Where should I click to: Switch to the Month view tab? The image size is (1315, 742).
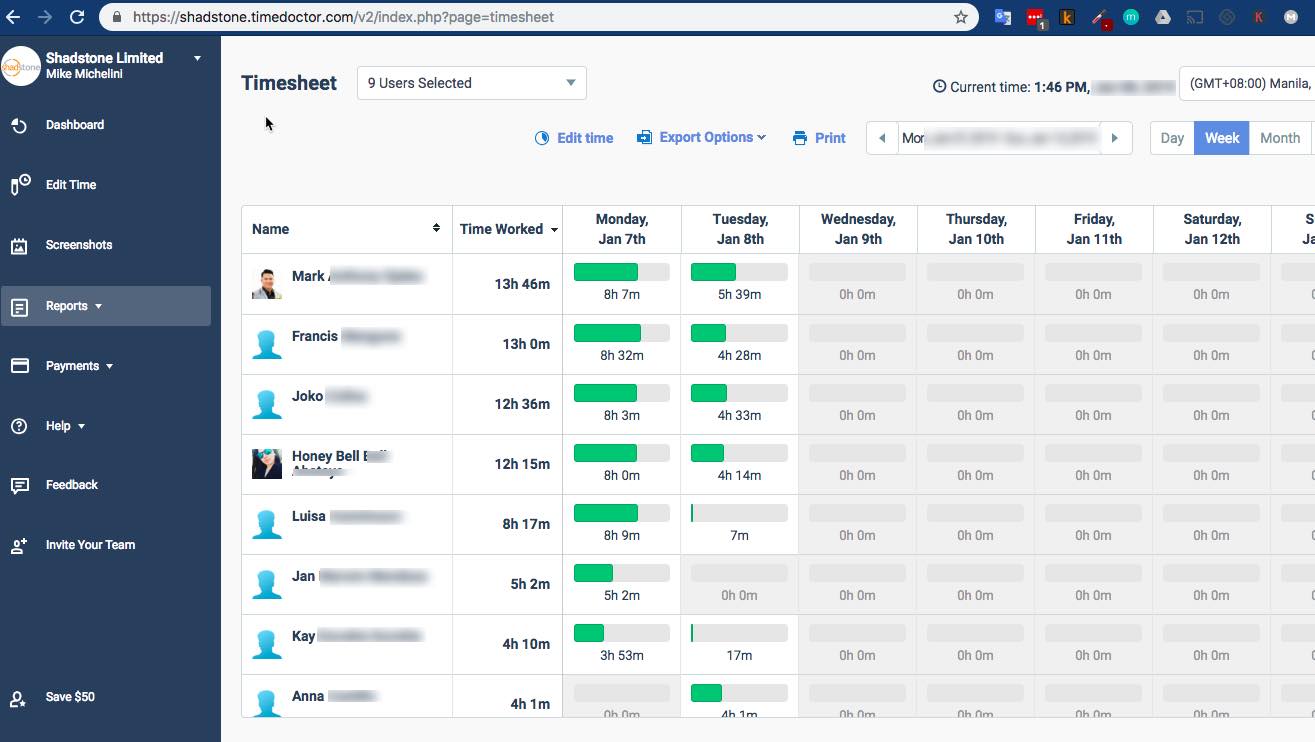[x=1280, y=138]
